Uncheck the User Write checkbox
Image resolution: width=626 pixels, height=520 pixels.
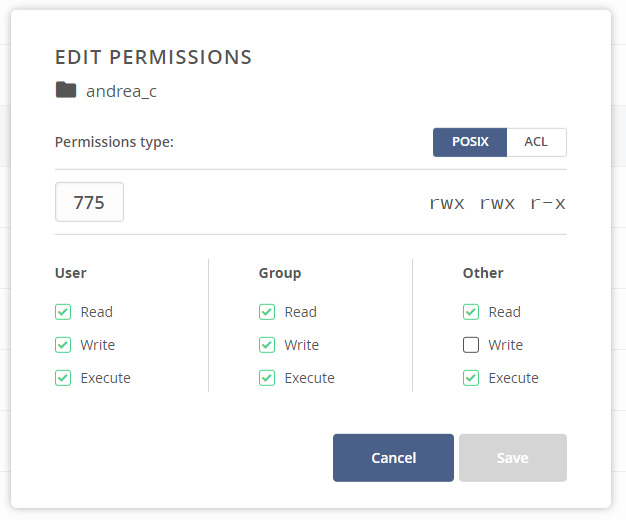coord(63,345)
